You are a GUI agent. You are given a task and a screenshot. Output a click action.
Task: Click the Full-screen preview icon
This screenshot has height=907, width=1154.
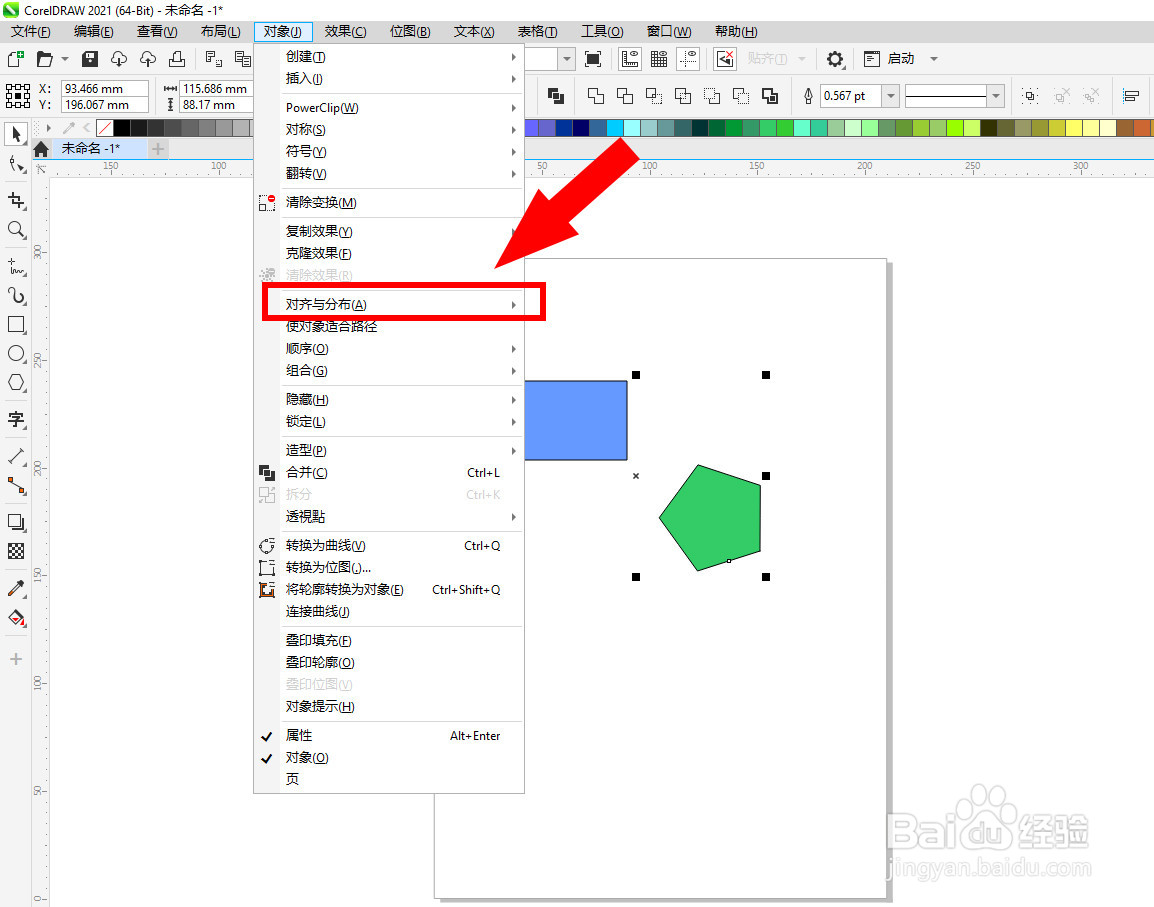coord(592,59)
